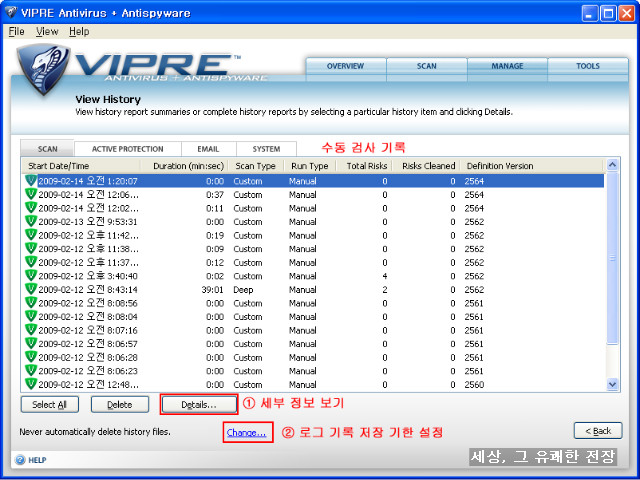The image size is (640, 480).
Task: Select the row dated 2009-02-13 오전 9:53:31
Action: (313, 222)
